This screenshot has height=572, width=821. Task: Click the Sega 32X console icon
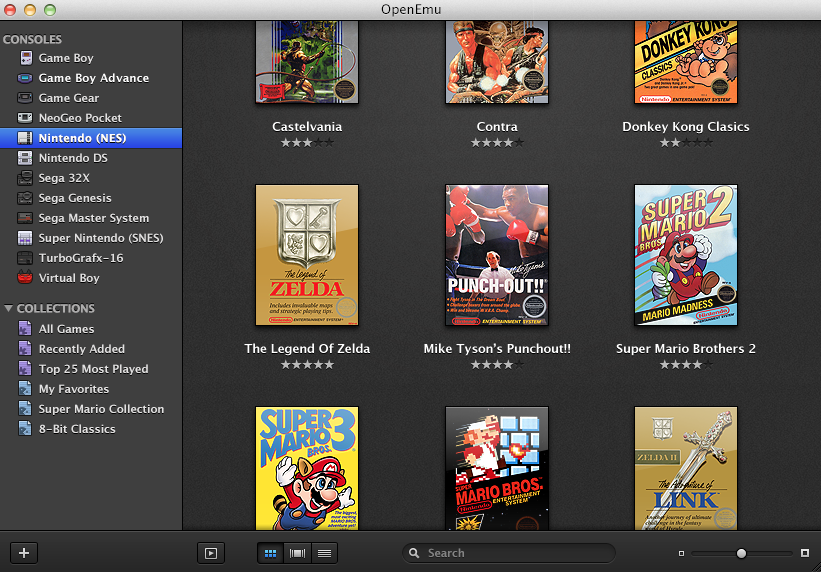25,178
